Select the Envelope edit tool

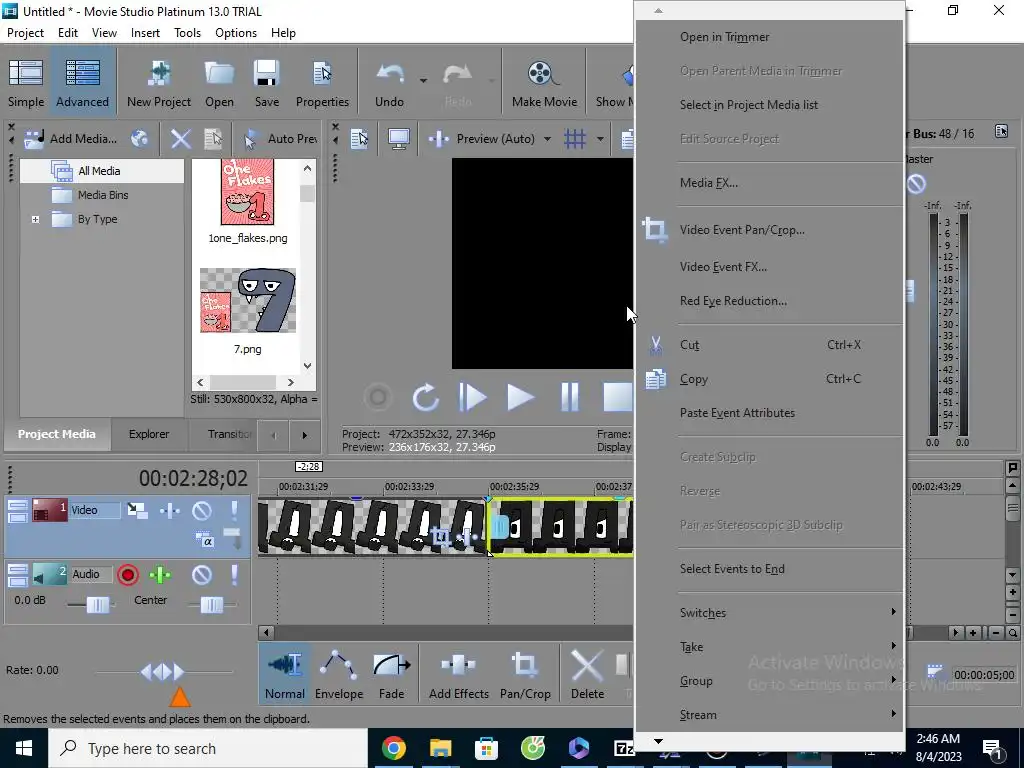339,675
